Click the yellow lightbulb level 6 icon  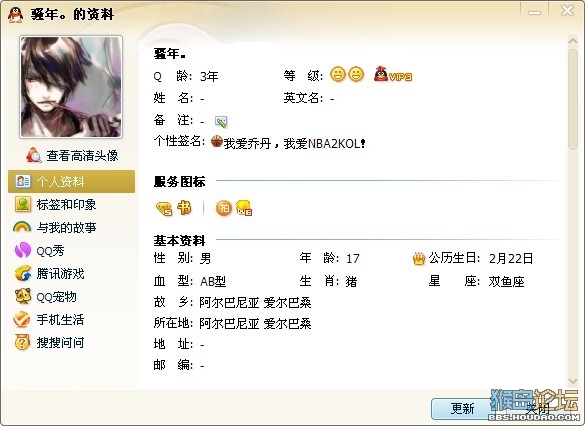point(244,208)
